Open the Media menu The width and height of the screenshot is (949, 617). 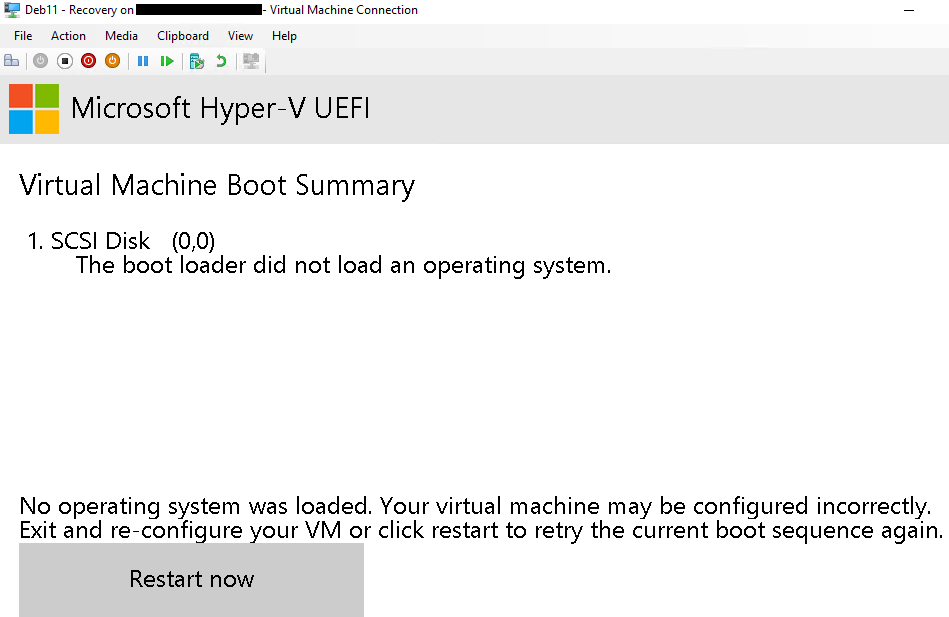[121, 36]
